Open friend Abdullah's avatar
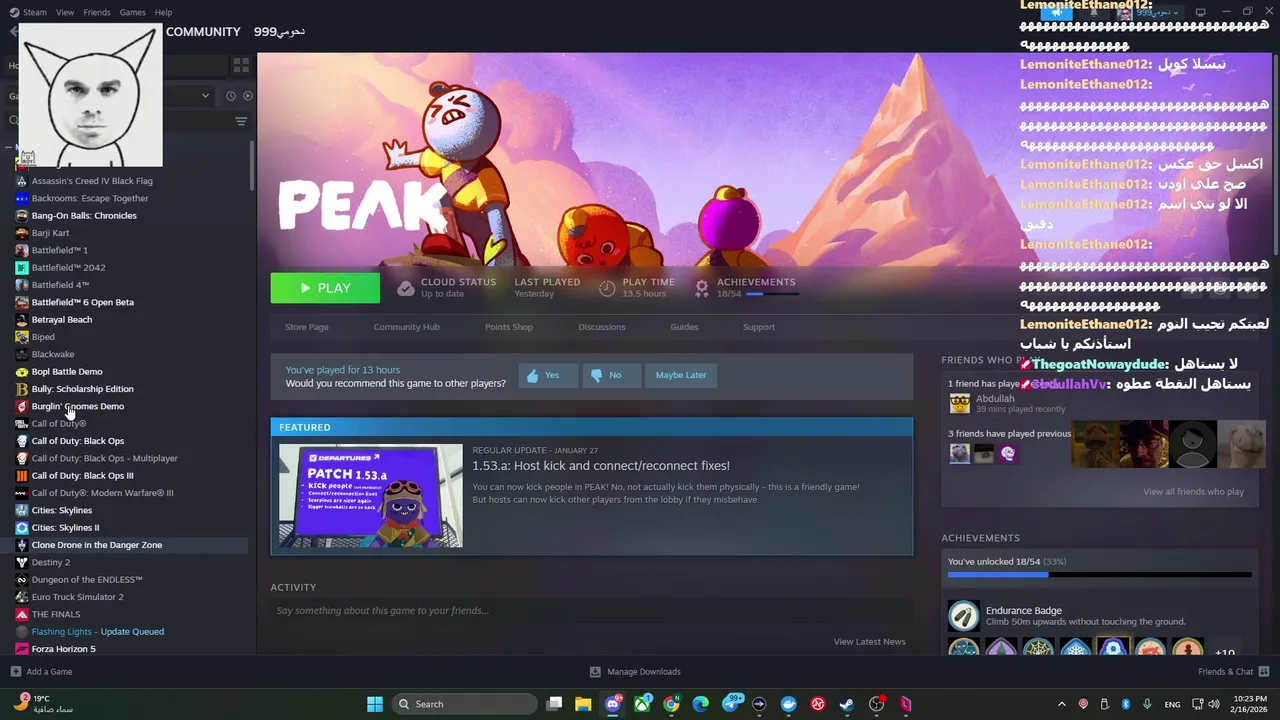The height and width of the screenshot is (720, 1280). (960, 404)
